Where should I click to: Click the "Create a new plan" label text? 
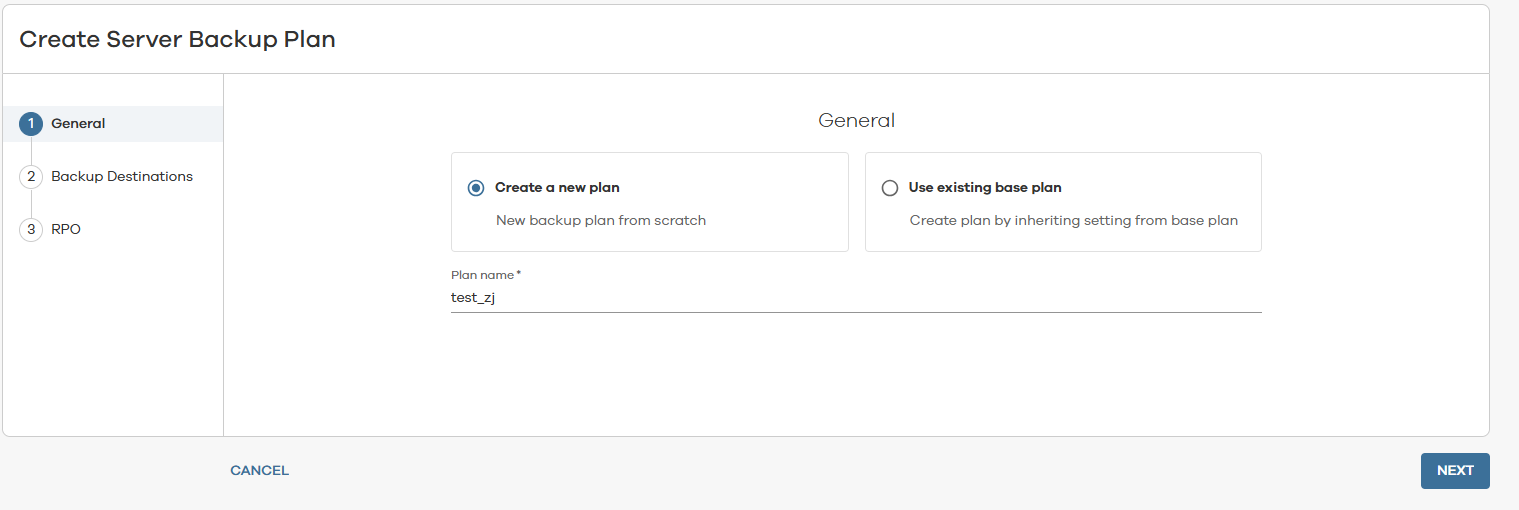point(557,188)
